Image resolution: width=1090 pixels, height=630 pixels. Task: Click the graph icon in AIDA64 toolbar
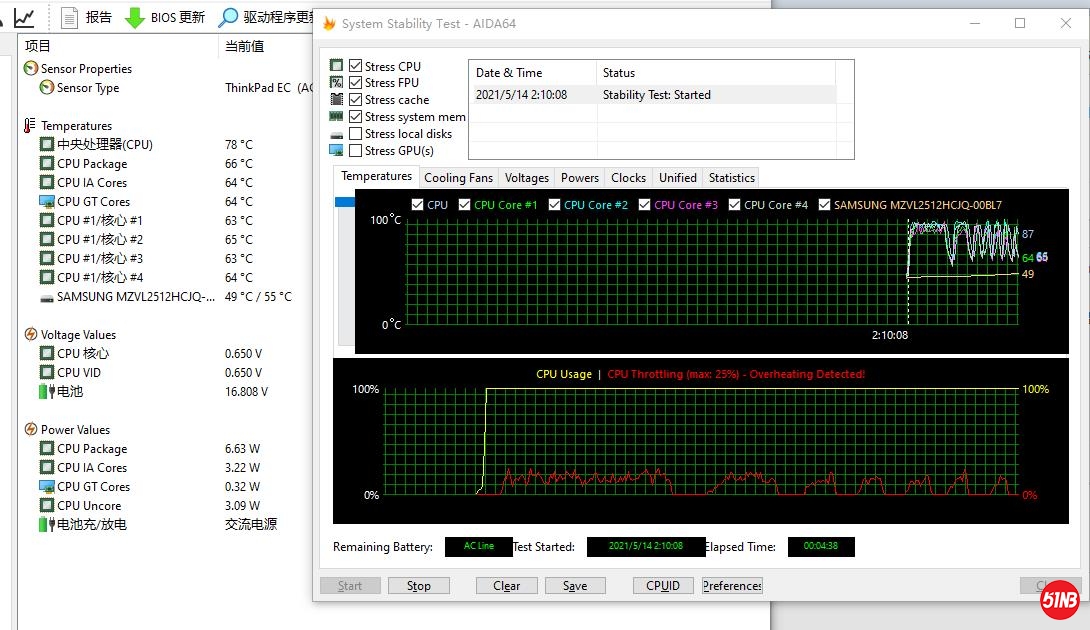point(24,17)
